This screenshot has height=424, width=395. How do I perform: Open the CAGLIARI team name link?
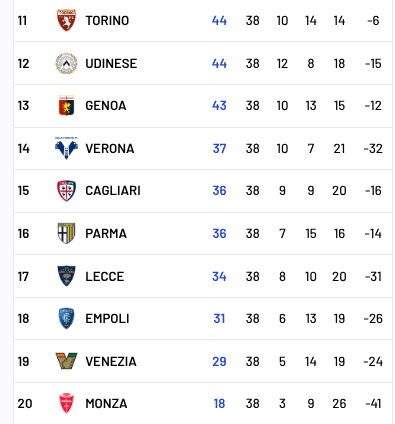(113, 191)
